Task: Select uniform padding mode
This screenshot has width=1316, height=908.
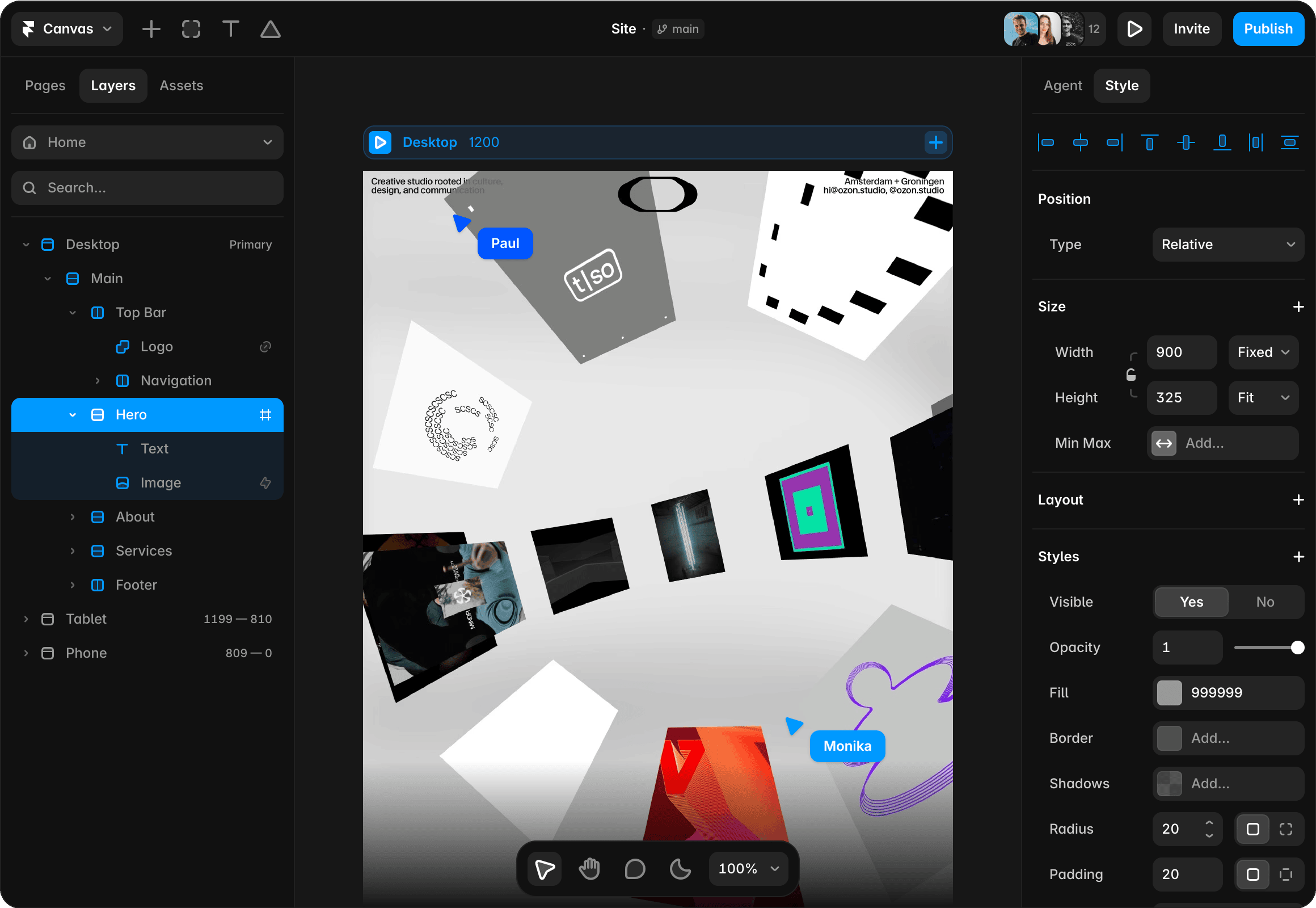Action: coord(1252,875)
